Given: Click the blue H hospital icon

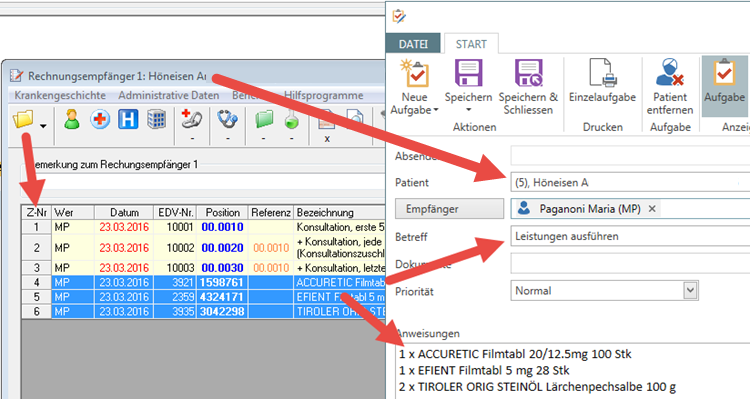Looking at the screenshot, I should 128,119.
